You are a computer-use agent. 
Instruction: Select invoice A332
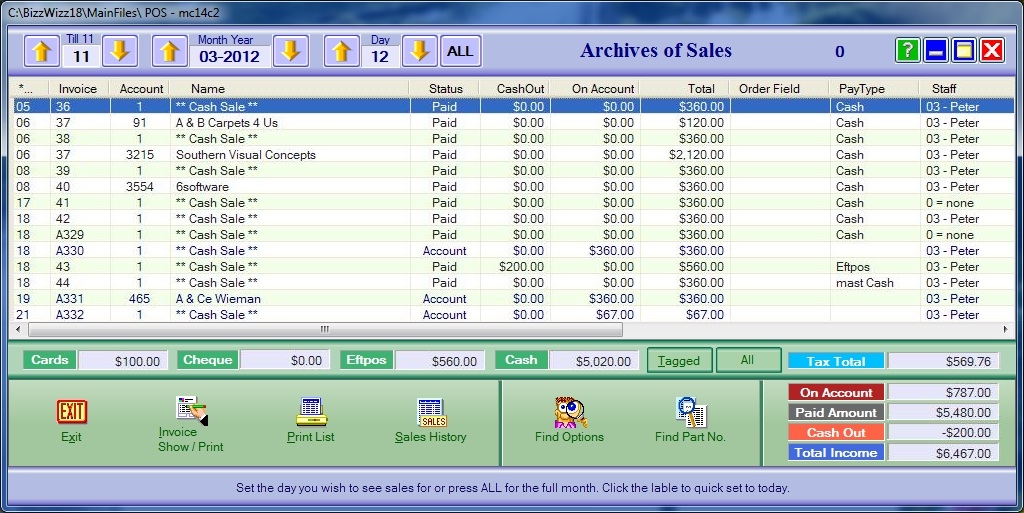(x=514, y=315)
